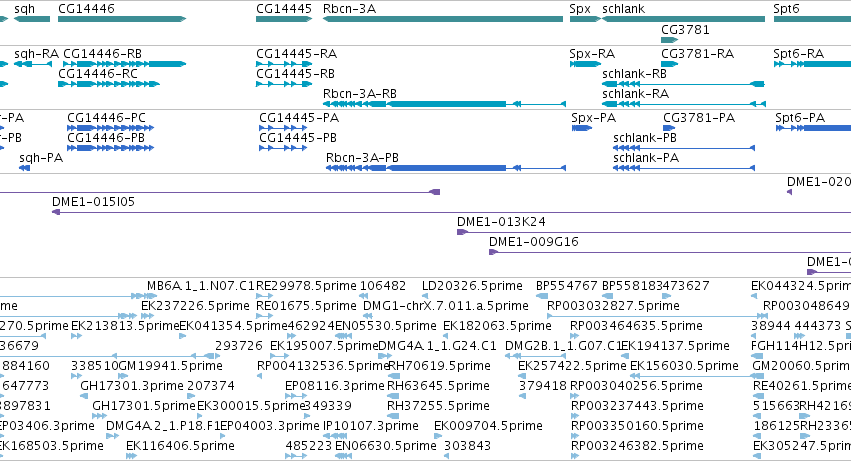This screenshot has width=851, height=461.
Task: Select EST EK257422.5prime
Action: click(x=572, y=366)
